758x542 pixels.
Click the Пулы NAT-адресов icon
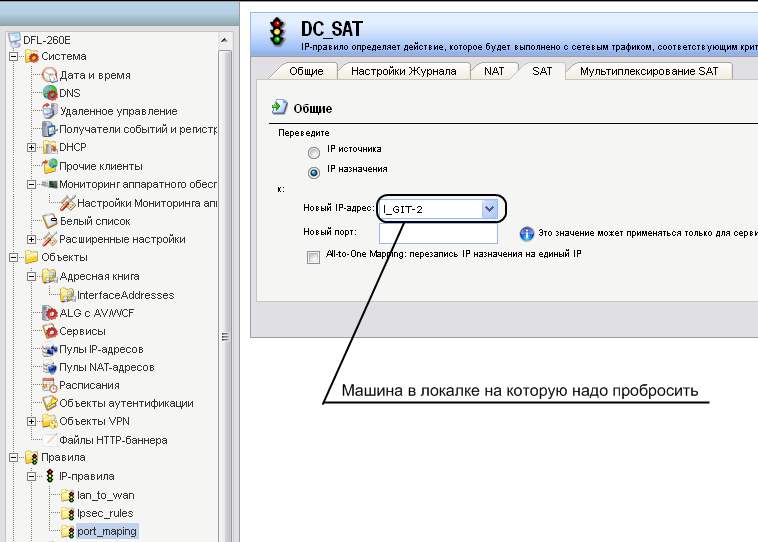pos(50,367)
